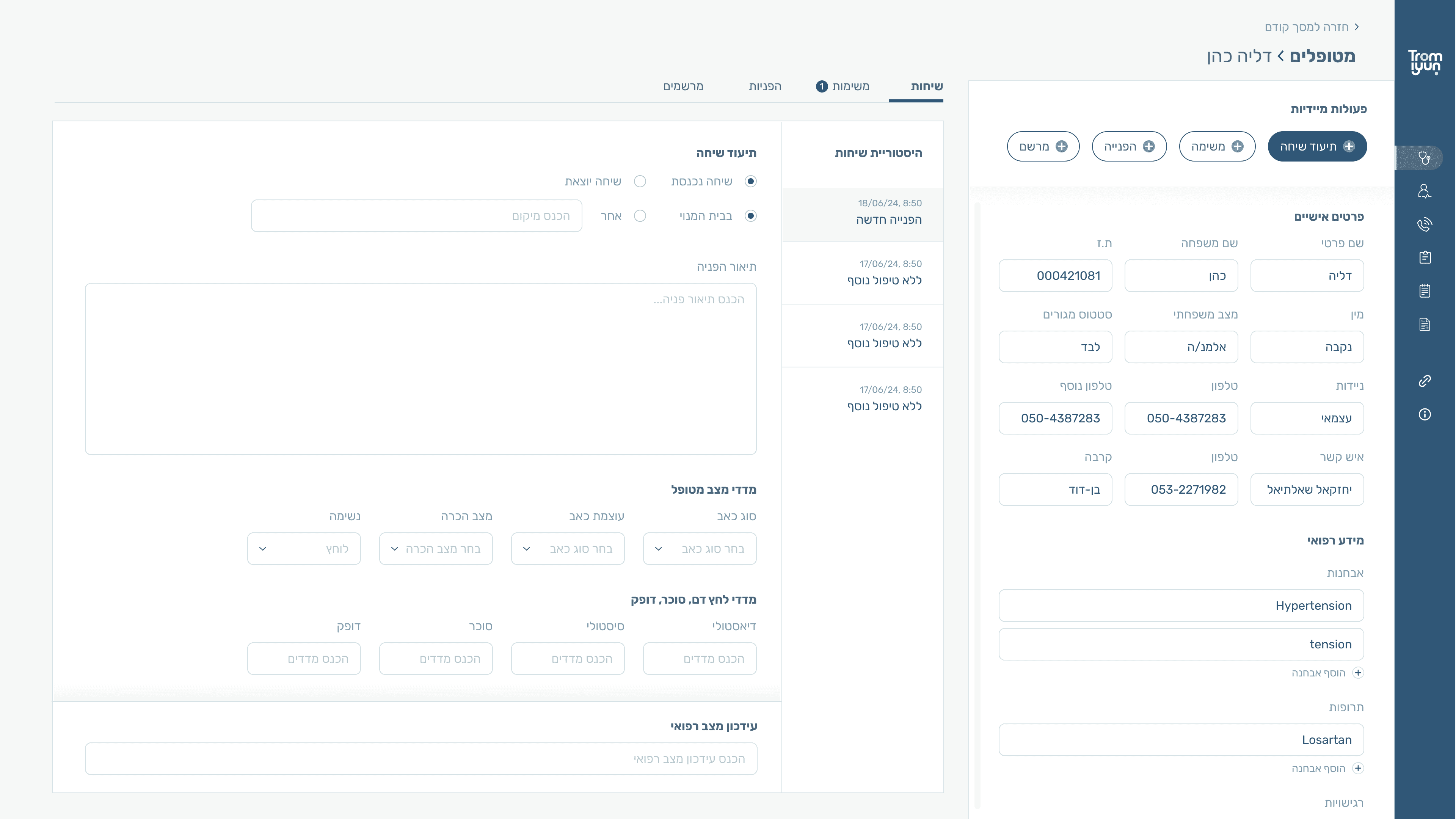Expand the מצב הכרה dropdown
Viewport: 1456px width, 819px height.
(x=436, y=549)
